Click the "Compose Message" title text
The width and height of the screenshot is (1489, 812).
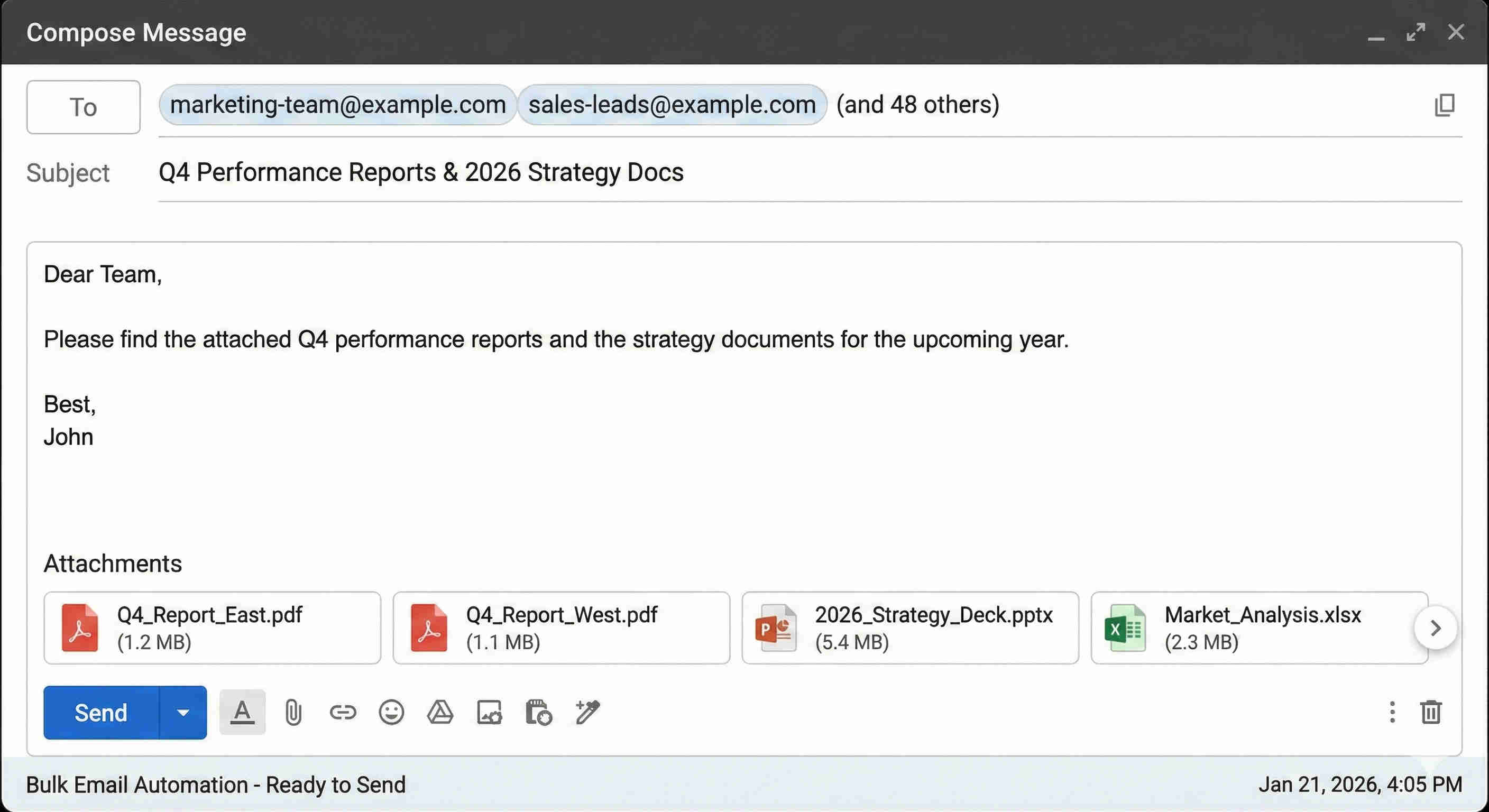[136, 33]
